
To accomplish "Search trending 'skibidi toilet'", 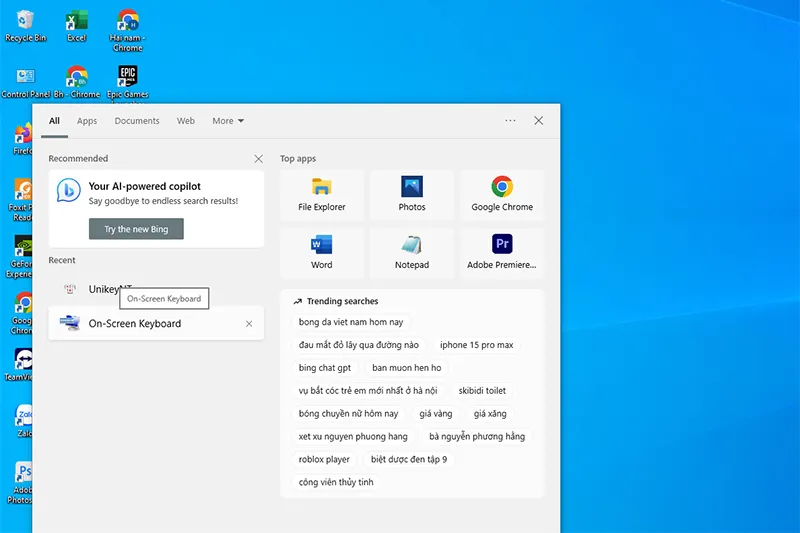I will 482,391.
